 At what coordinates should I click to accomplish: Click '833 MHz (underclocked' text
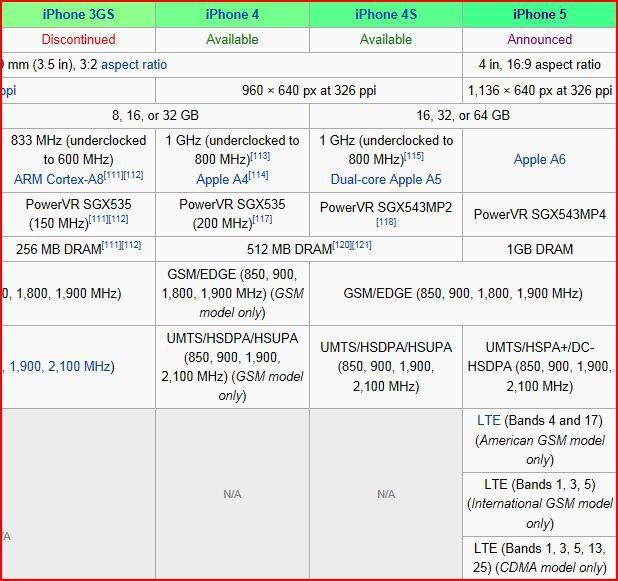78,141
